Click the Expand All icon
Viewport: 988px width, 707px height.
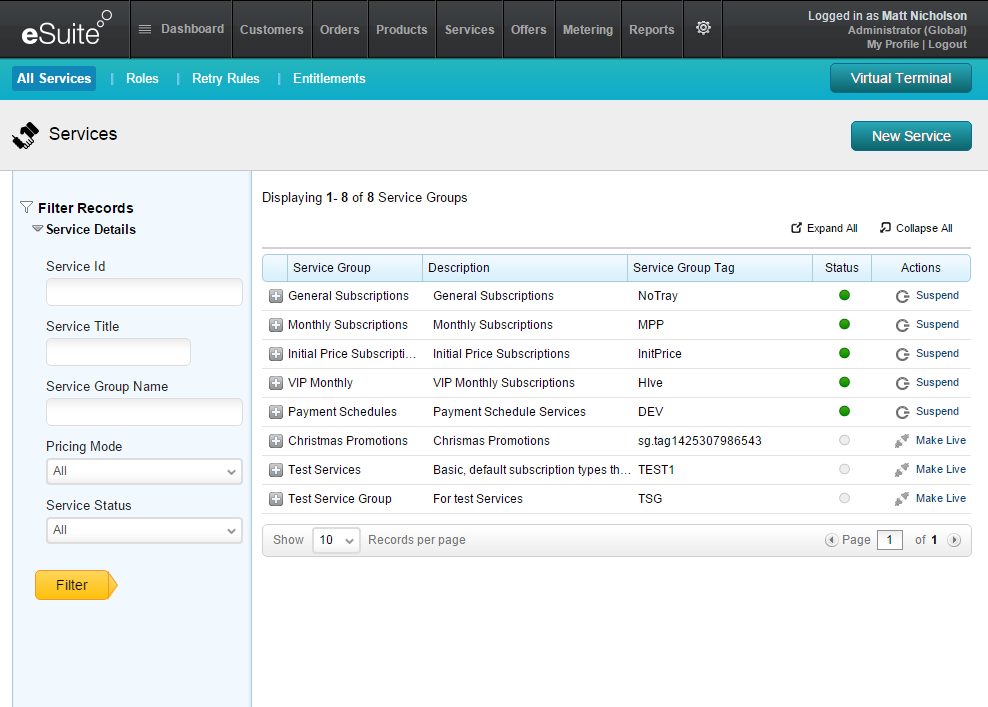[797, 228]
